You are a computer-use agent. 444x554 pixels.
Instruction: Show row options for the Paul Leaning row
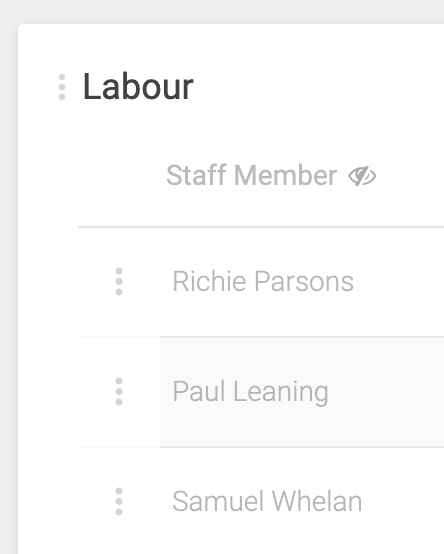[x=119, y=391]
